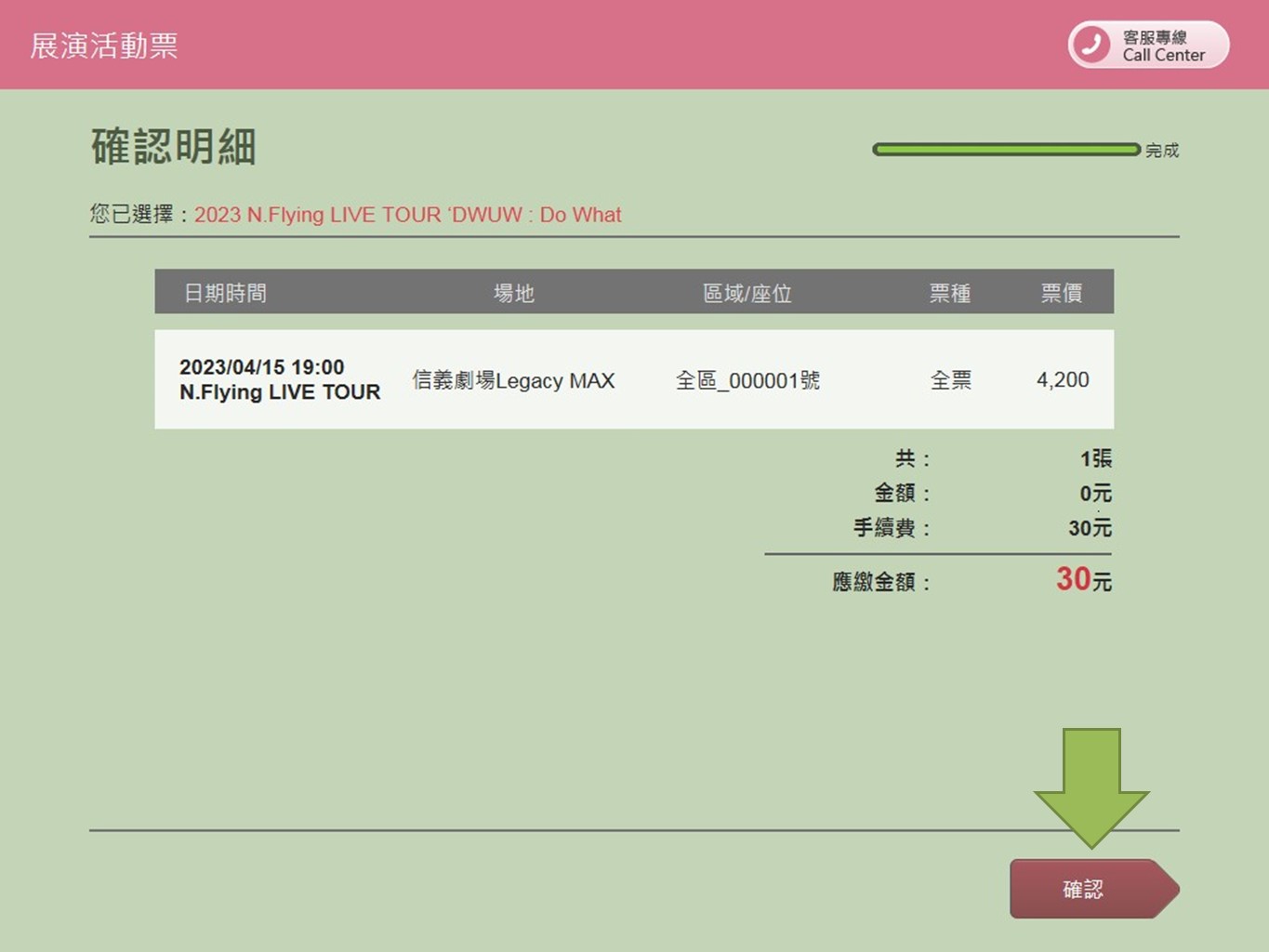1269x952 pixels.
Task: Click the 票種 column header
Action: coord(950,293)
